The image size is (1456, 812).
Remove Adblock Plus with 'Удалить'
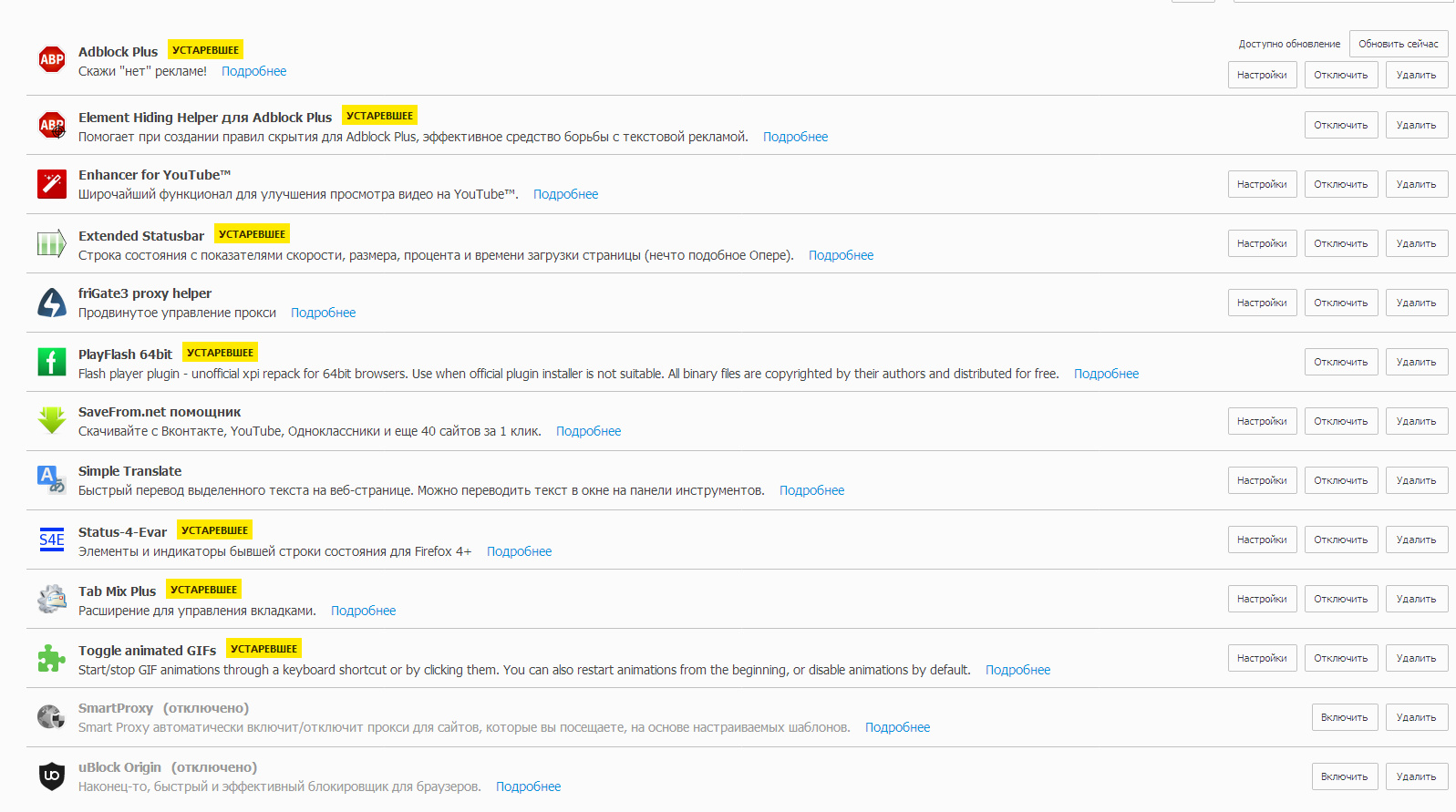1417,75
